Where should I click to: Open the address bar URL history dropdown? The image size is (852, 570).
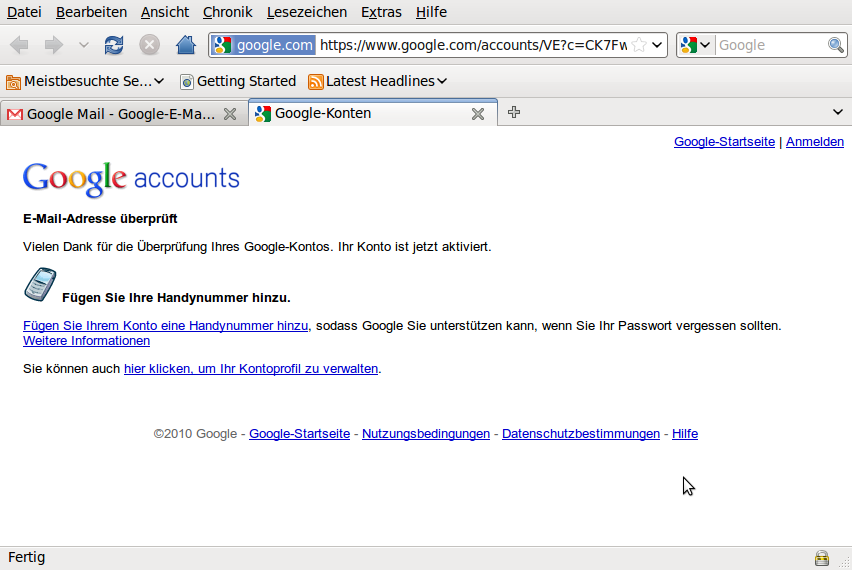(x=657, y=45)
